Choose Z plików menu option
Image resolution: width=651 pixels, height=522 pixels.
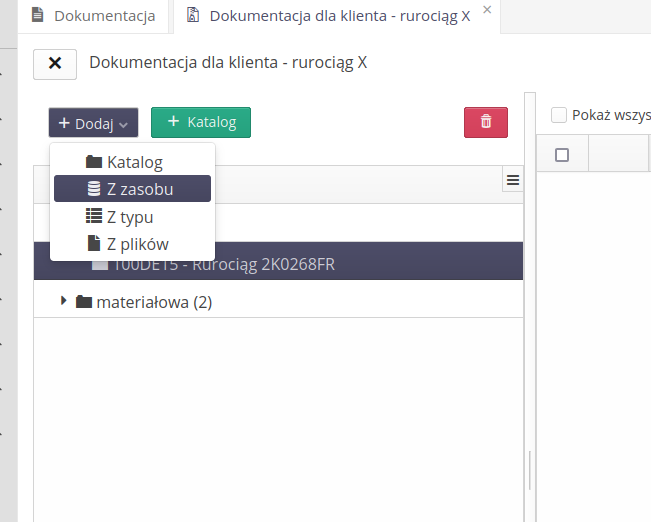pyautogui.click(x=137, y=243)
